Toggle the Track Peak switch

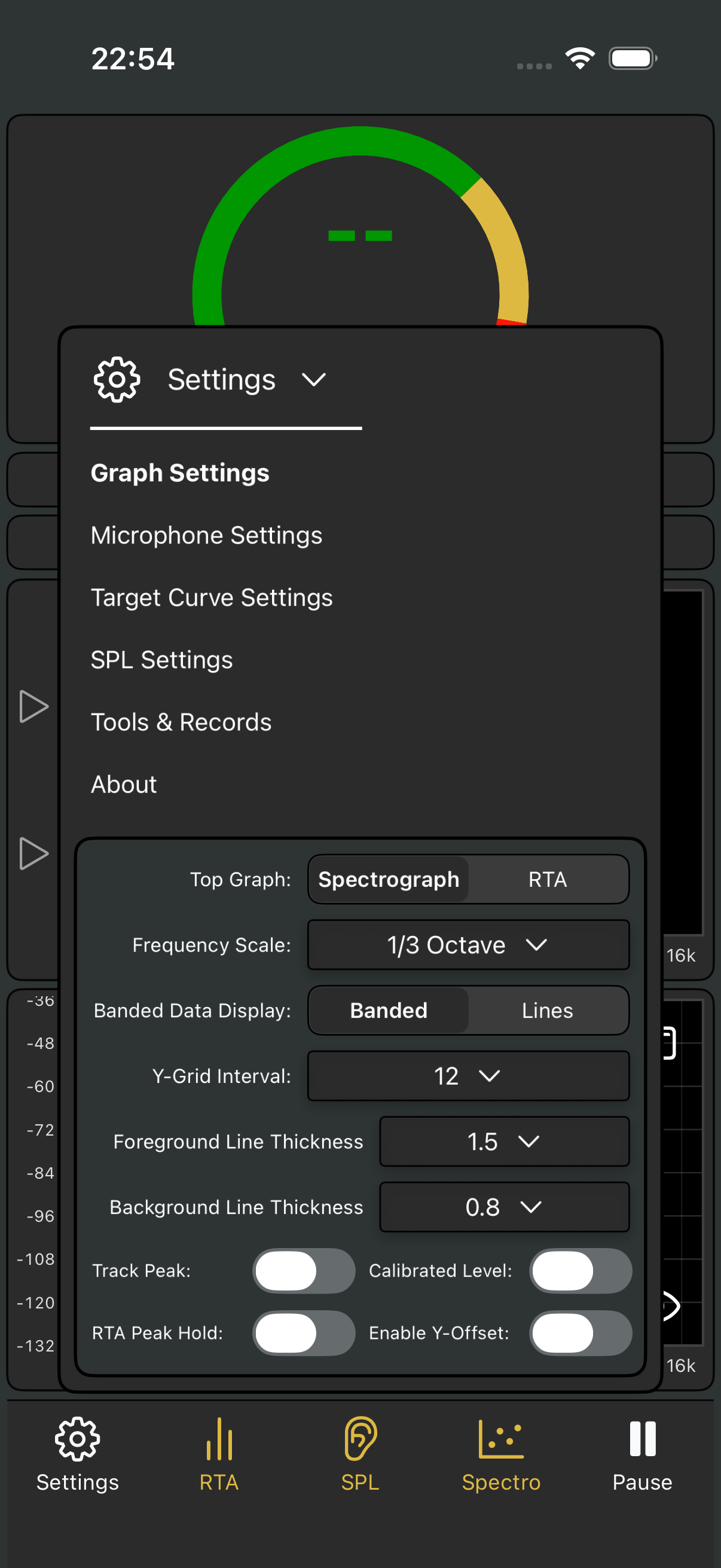pos(304,1271)
